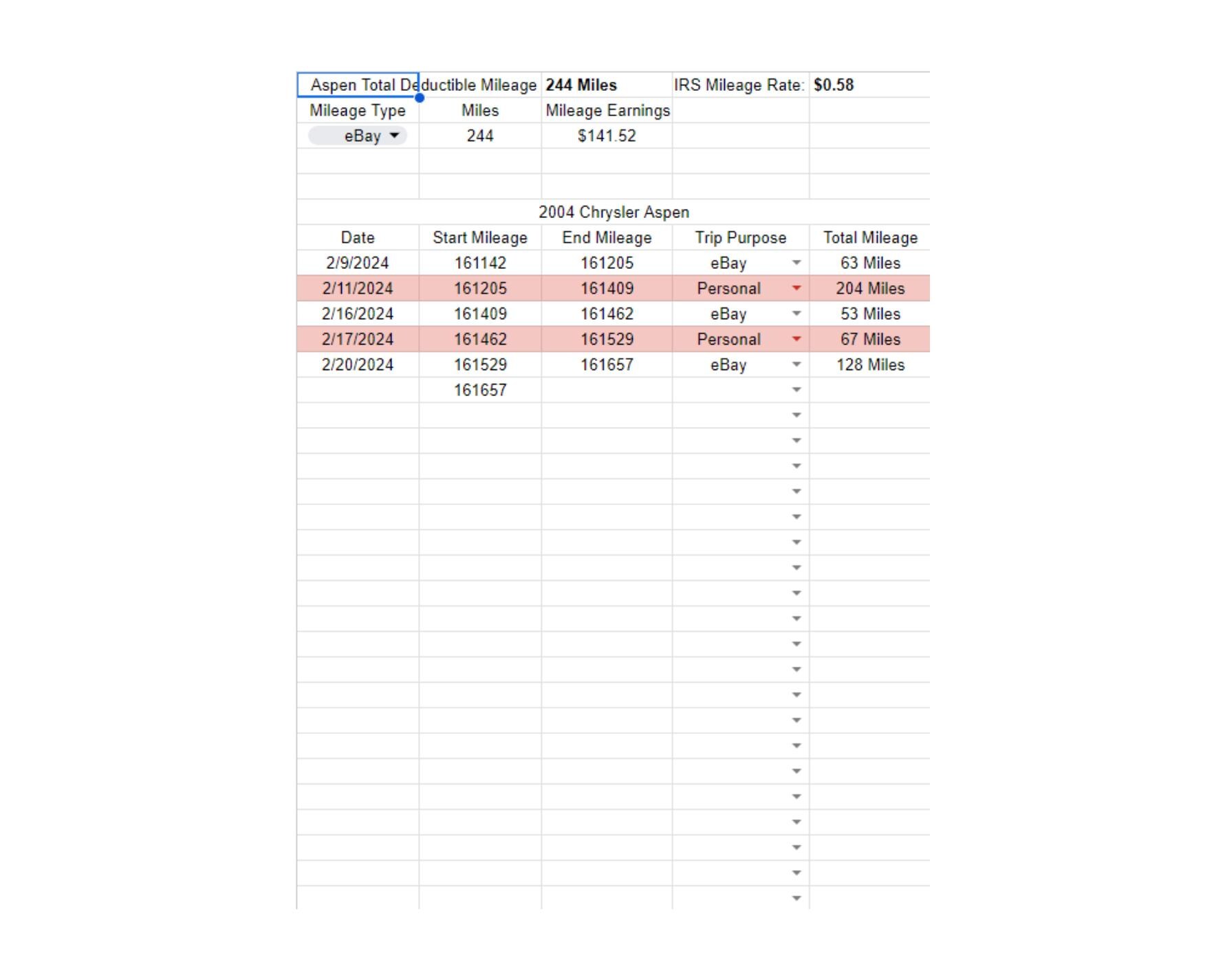Open Trip Purpose dropdown on the 2/16/2024 row
The image size is (1225, 980).
(x=796, y=314)
